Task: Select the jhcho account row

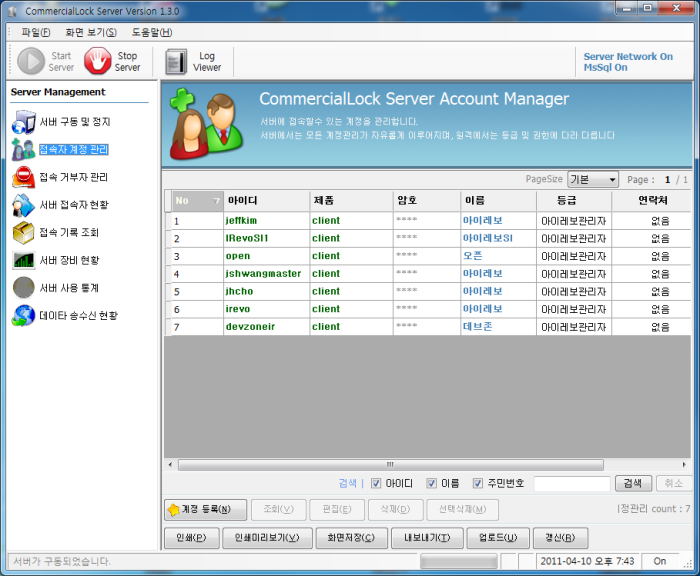Action: tap(428, 292)
